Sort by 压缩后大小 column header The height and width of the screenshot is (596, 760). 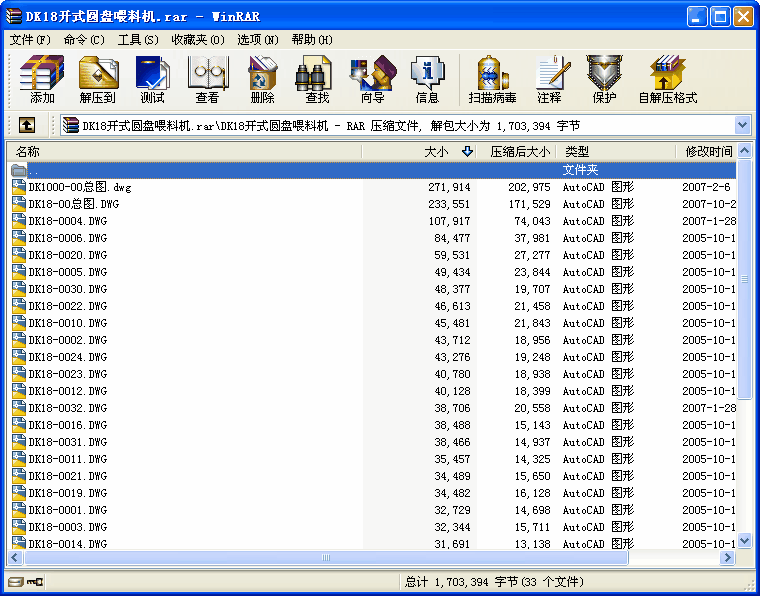(x=520, y=152)
